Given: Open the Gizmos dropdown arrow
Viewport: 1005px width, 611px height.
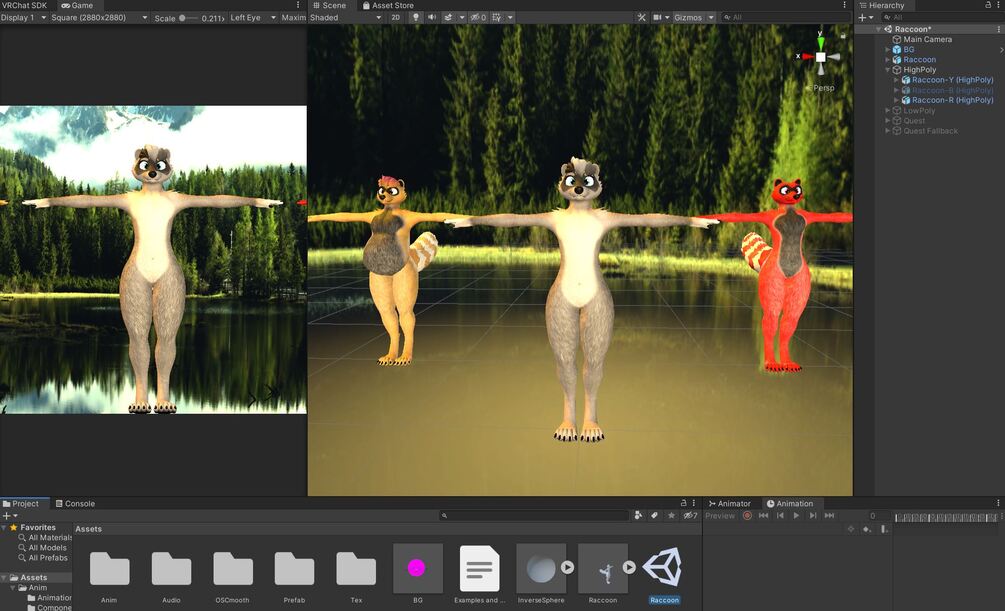Looking at the screenshot, I should point(711,17).
